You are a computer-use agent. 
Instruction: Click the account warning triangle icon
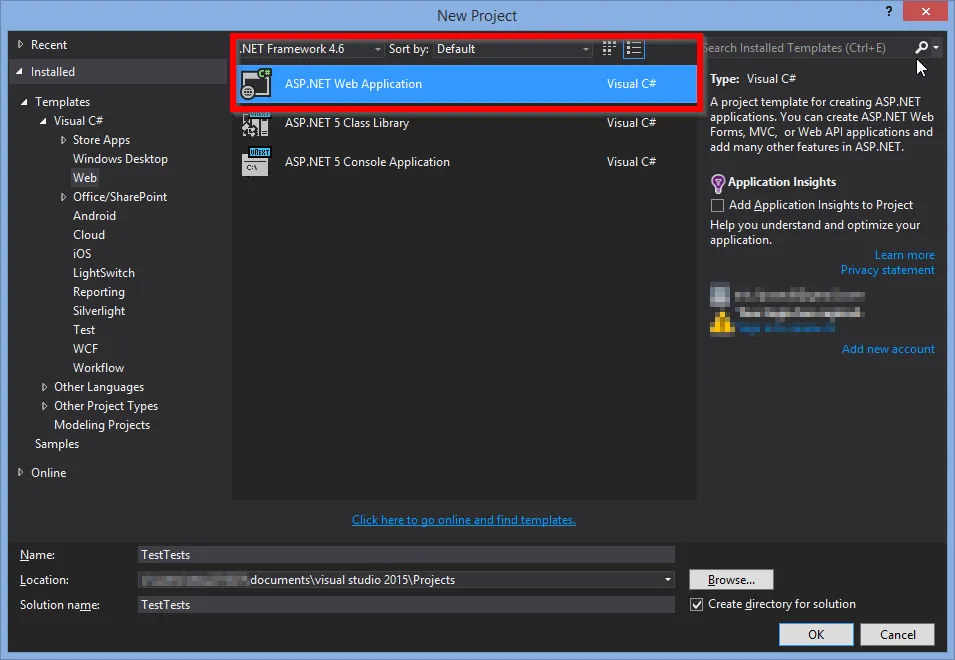(722, 323)
